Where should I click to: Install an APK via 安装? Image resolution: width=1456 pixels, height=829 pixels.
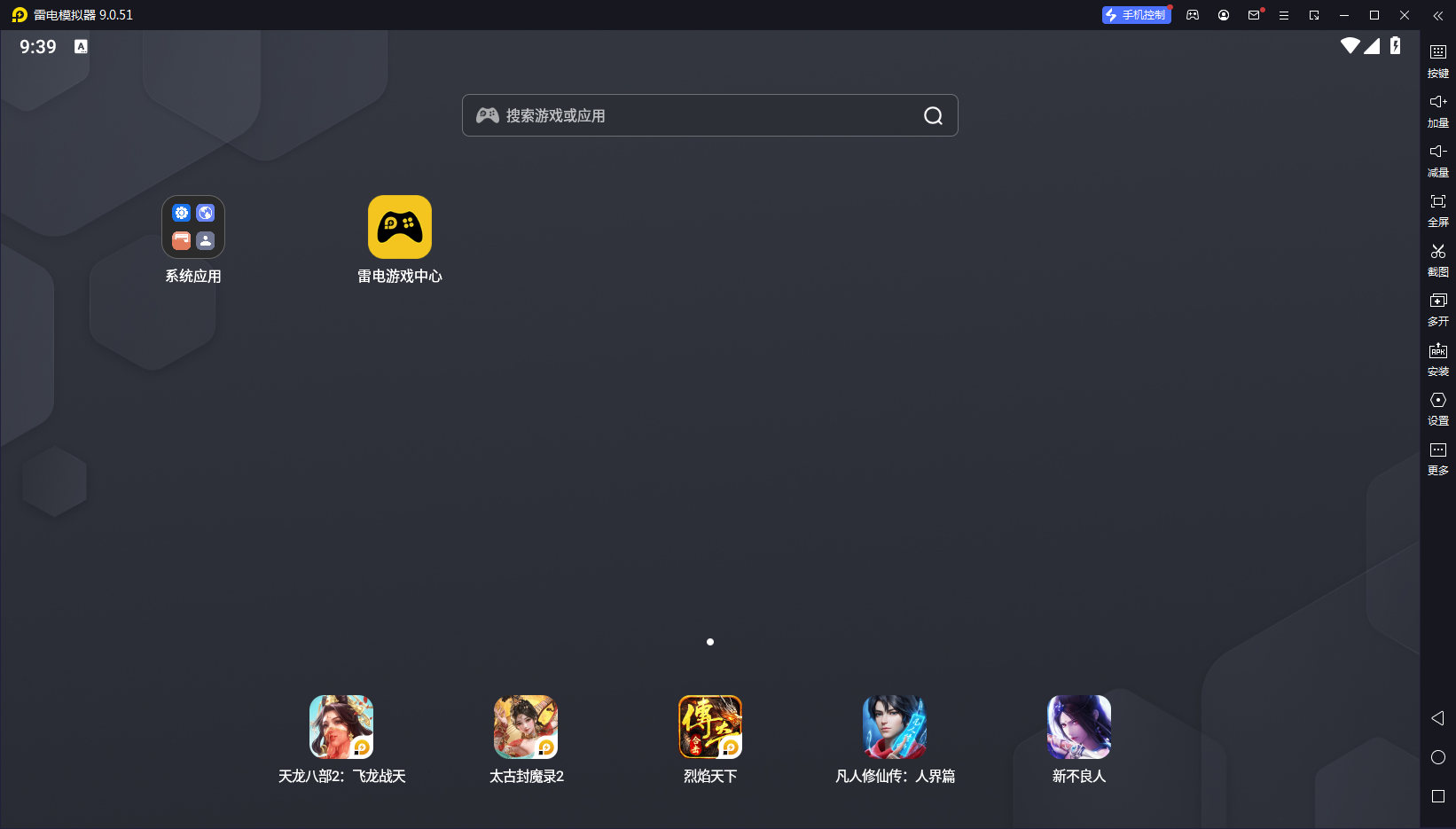1438,359
